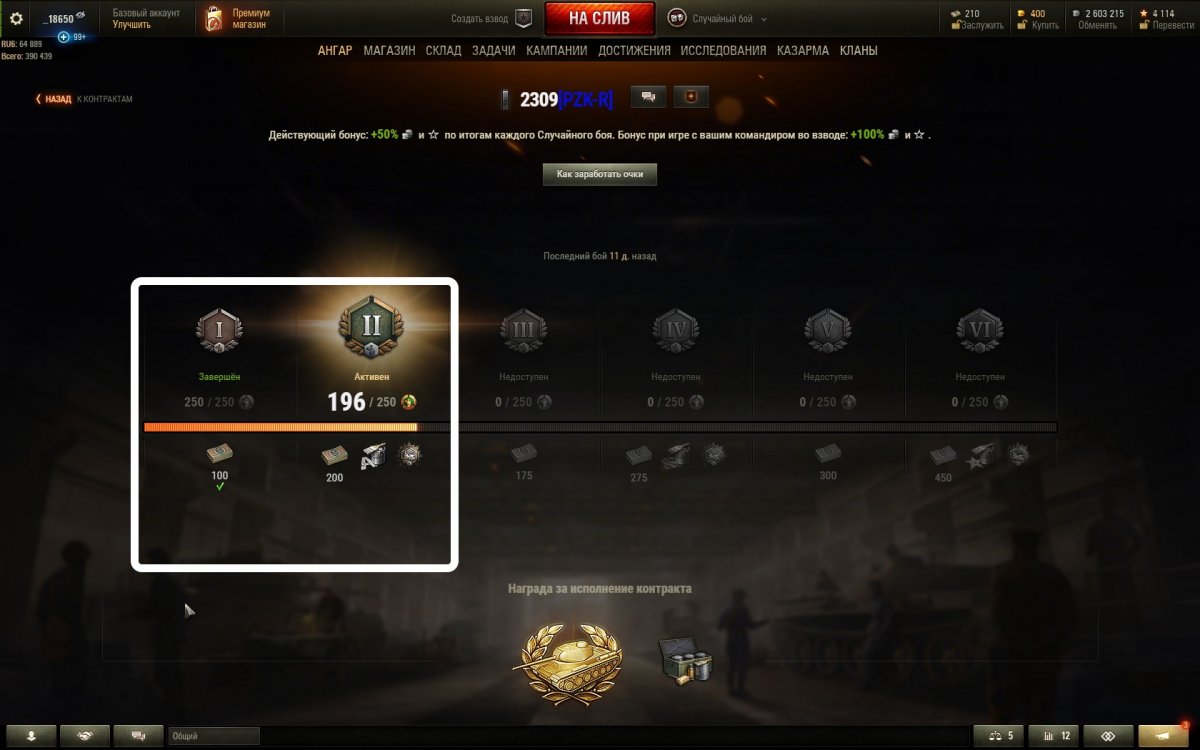Click the golden tank medal reward
Viewport: 1200px width, 750px height.
coord(565,662)
